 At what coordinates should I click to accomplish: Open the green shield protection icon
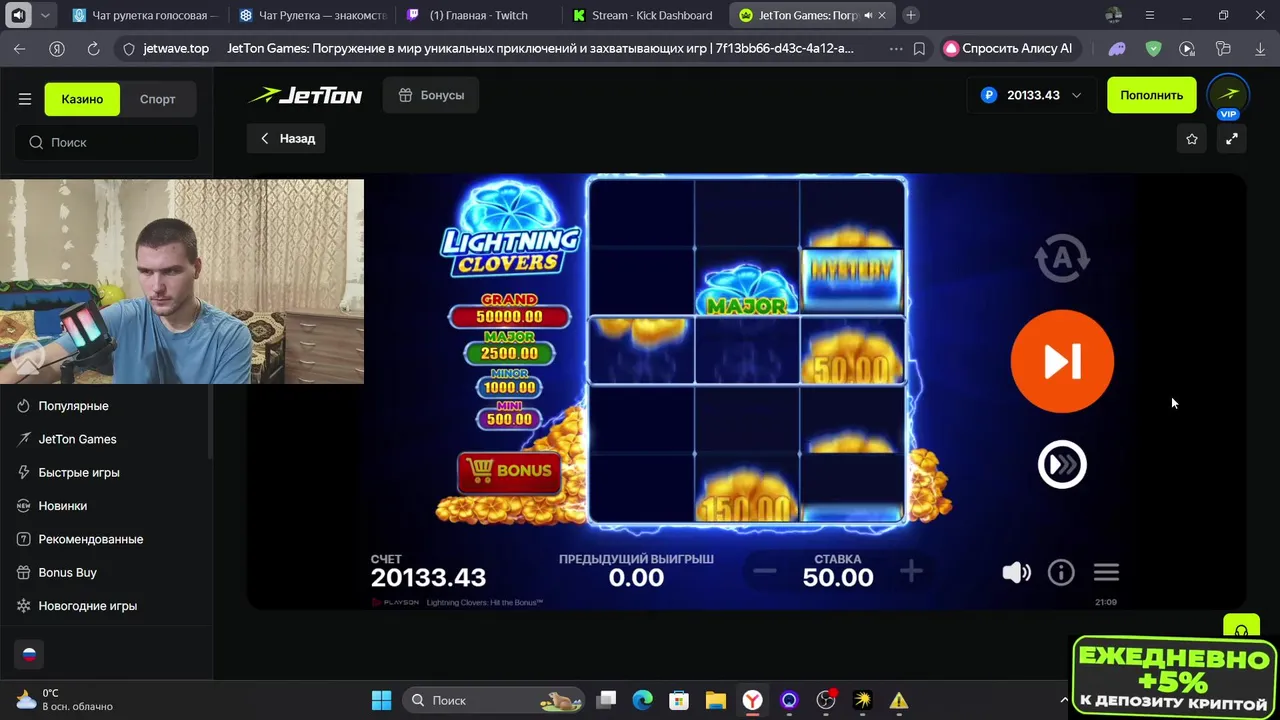(1153, 48)
